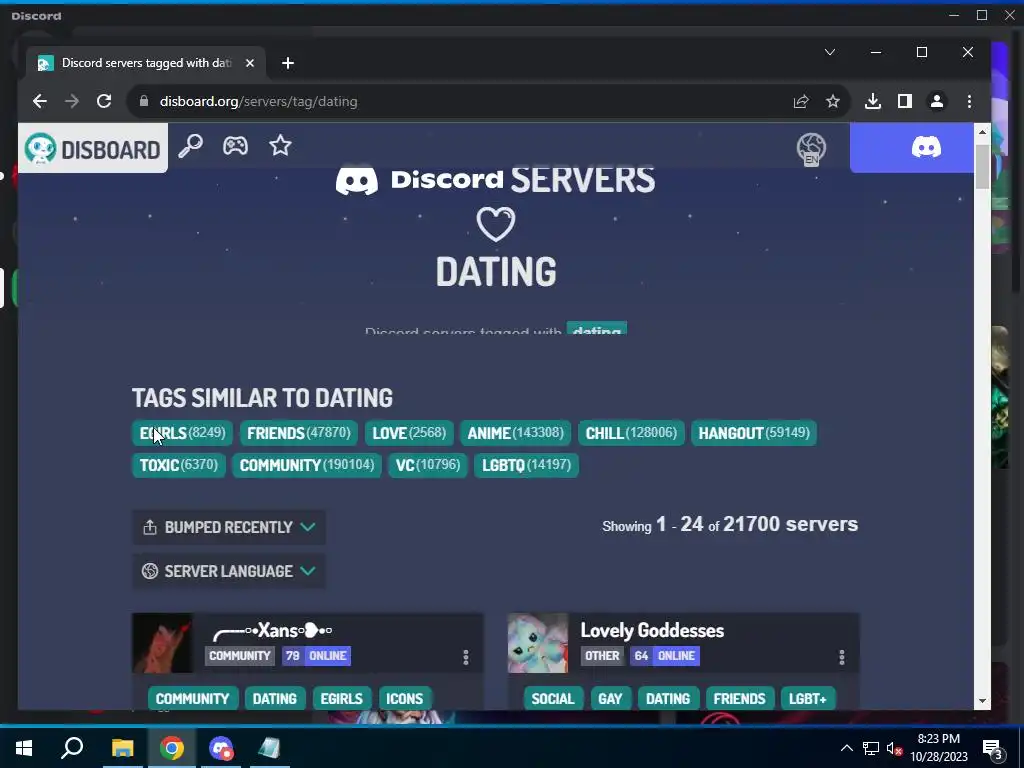Expand the Bumped Recently sort dropdown
Viewport: 1024px width, 768px height.
click(x=229, y=527)
